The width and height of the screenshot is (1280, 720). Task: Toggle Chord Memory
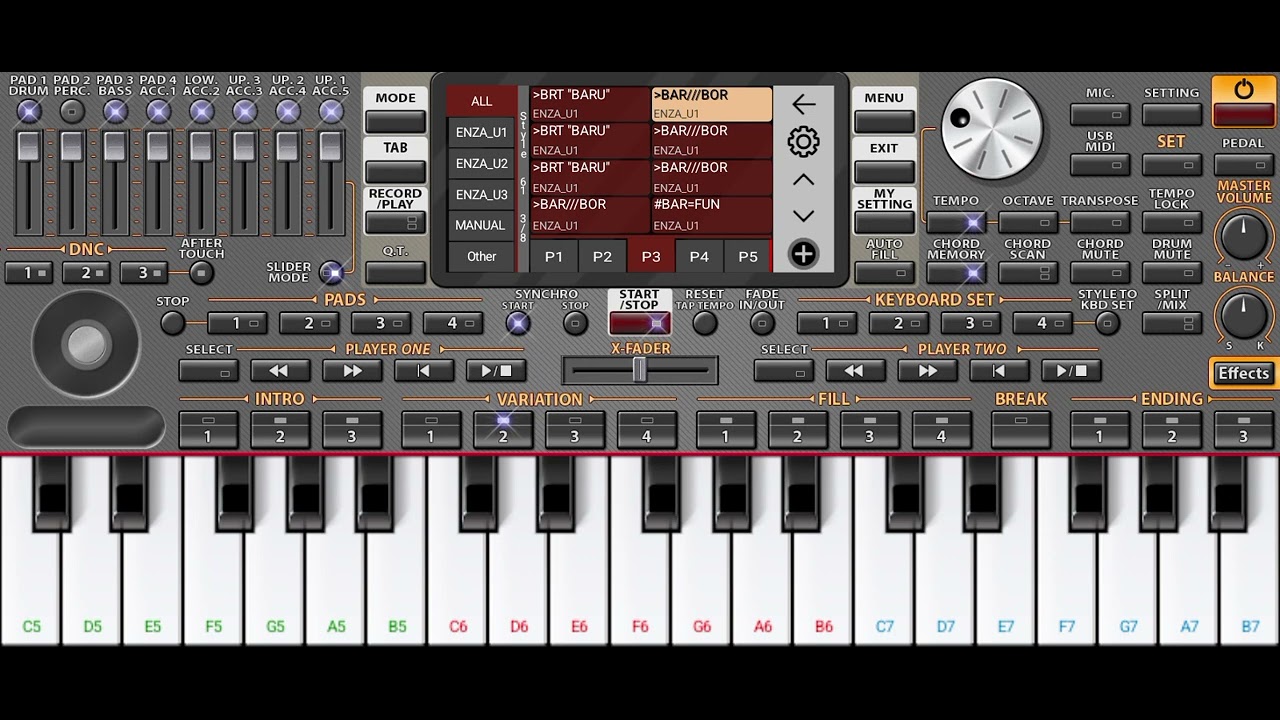(956, 273)
